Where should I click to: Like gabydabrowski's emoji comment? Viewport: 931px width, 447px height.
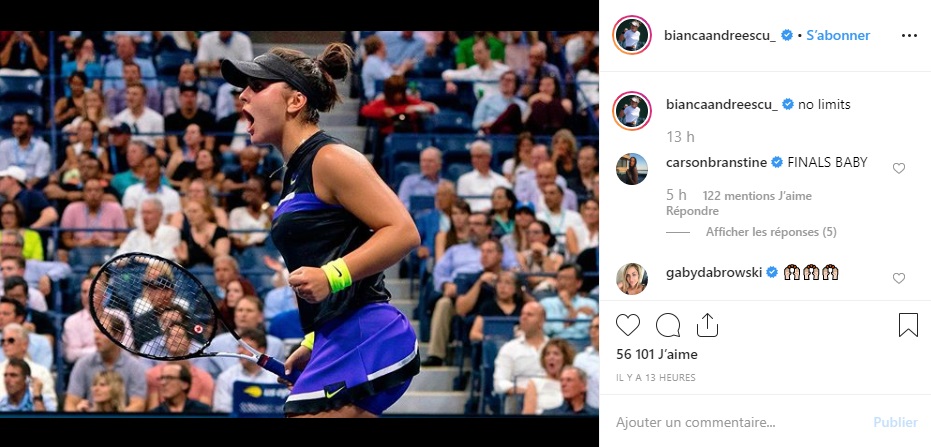(x=899, y=278)
